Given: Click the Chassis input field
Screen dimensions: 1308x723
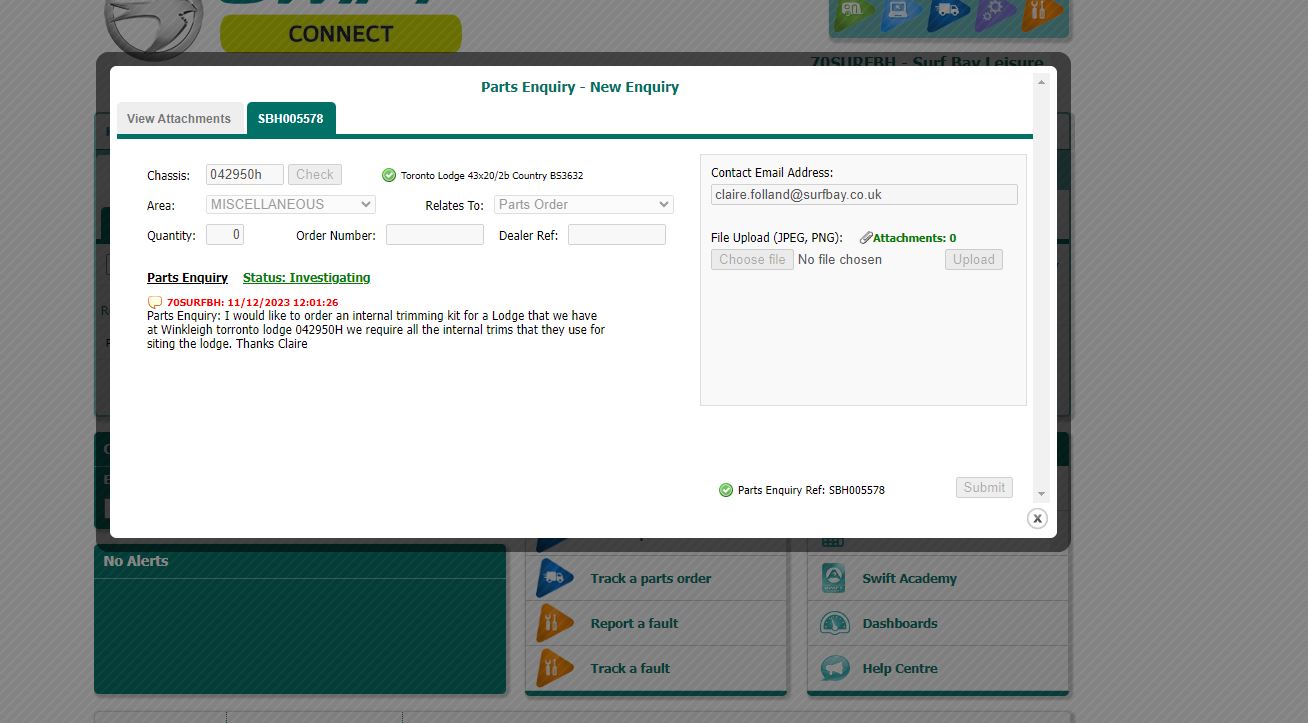Looking at the screenshot, I should click(245, 175).
